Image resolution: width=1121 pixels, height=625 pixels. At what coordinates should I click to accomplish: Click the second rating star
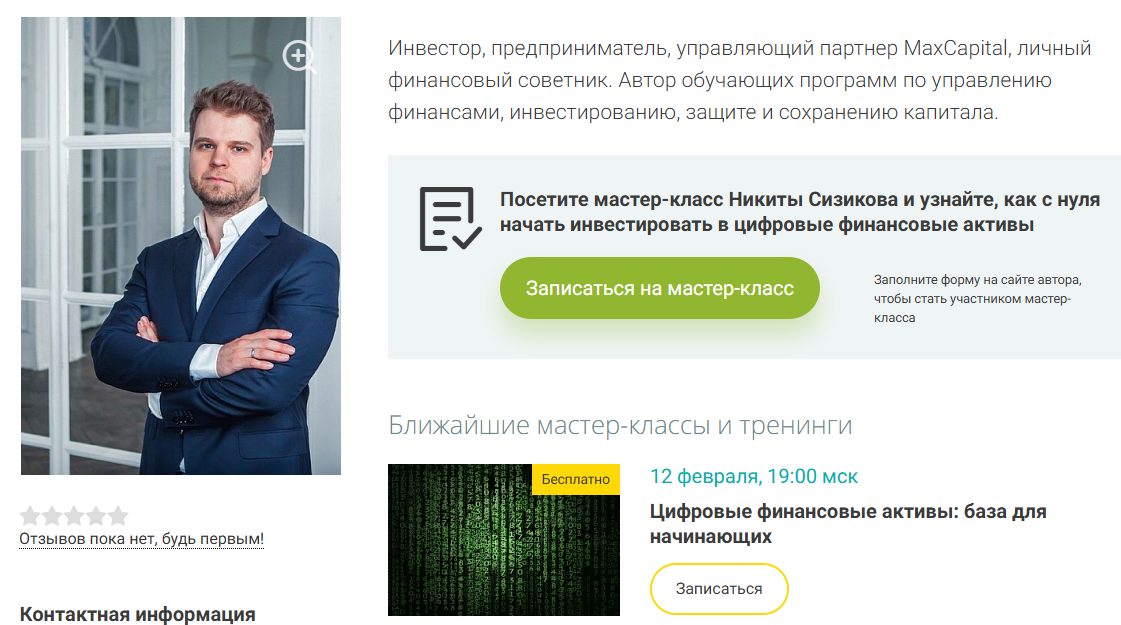tap(52, 516)
